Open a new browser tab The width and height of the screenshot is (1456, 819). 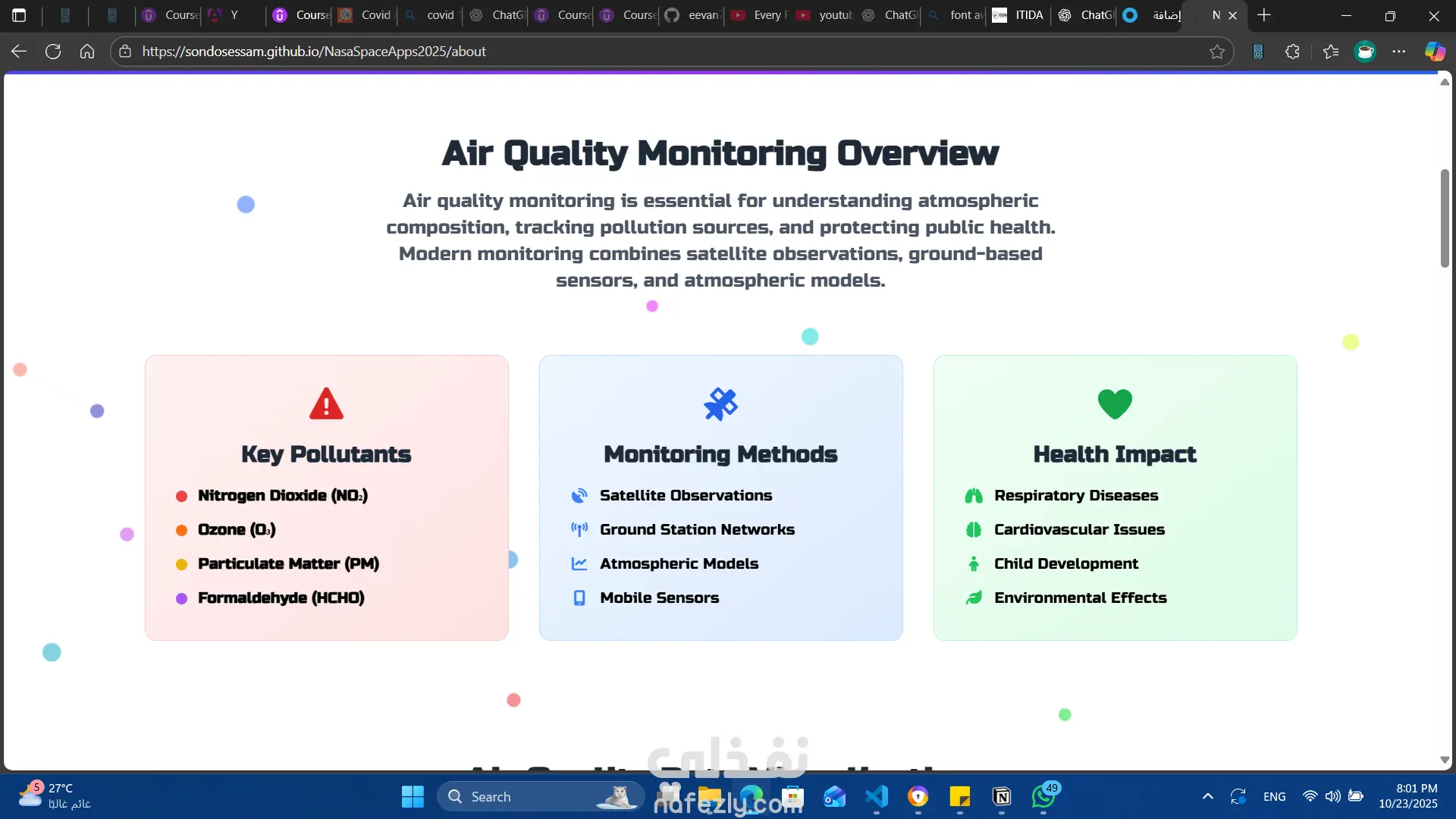point(1264,15)
